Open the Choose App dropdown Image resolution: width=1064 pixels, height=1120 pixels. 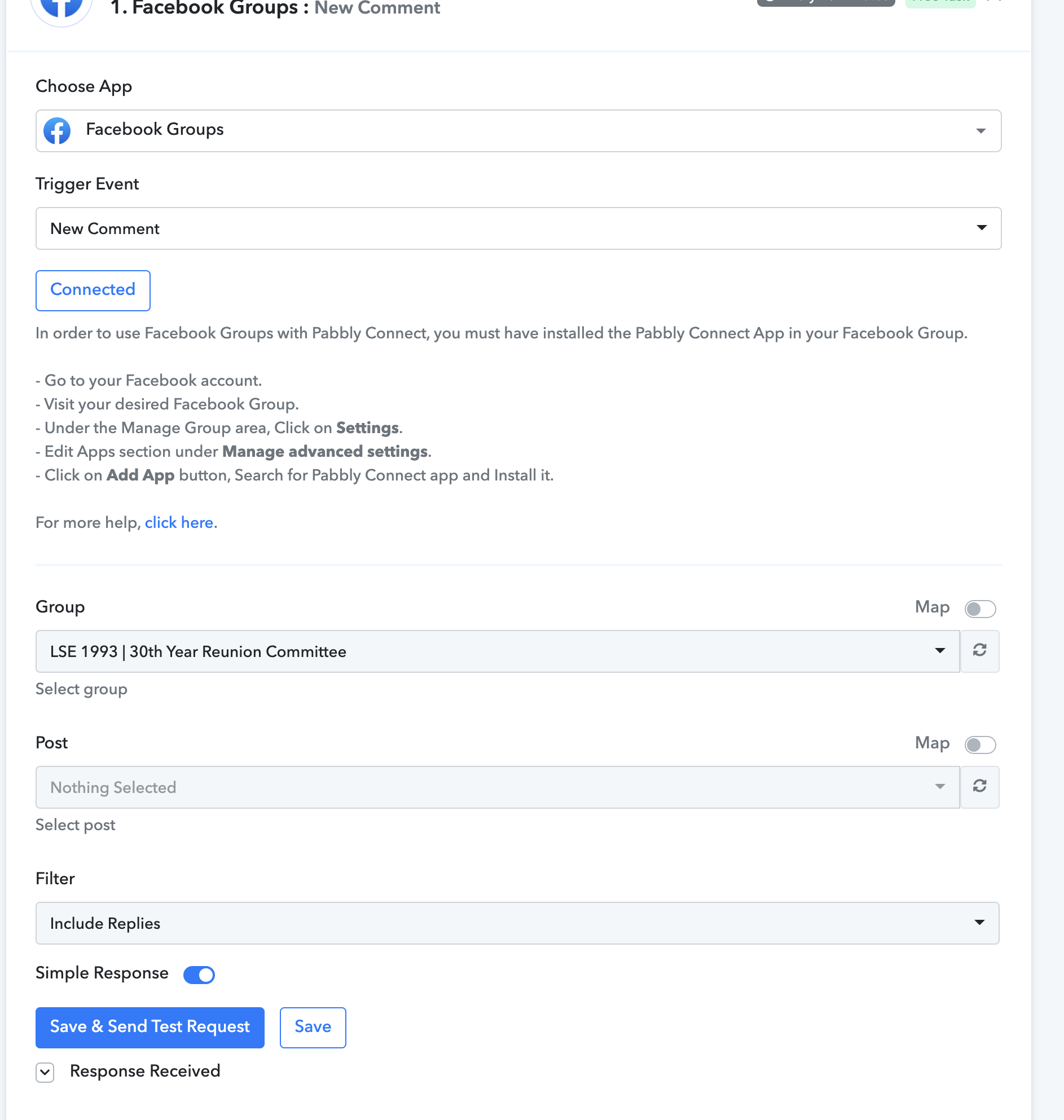click(x=518, y=130)
